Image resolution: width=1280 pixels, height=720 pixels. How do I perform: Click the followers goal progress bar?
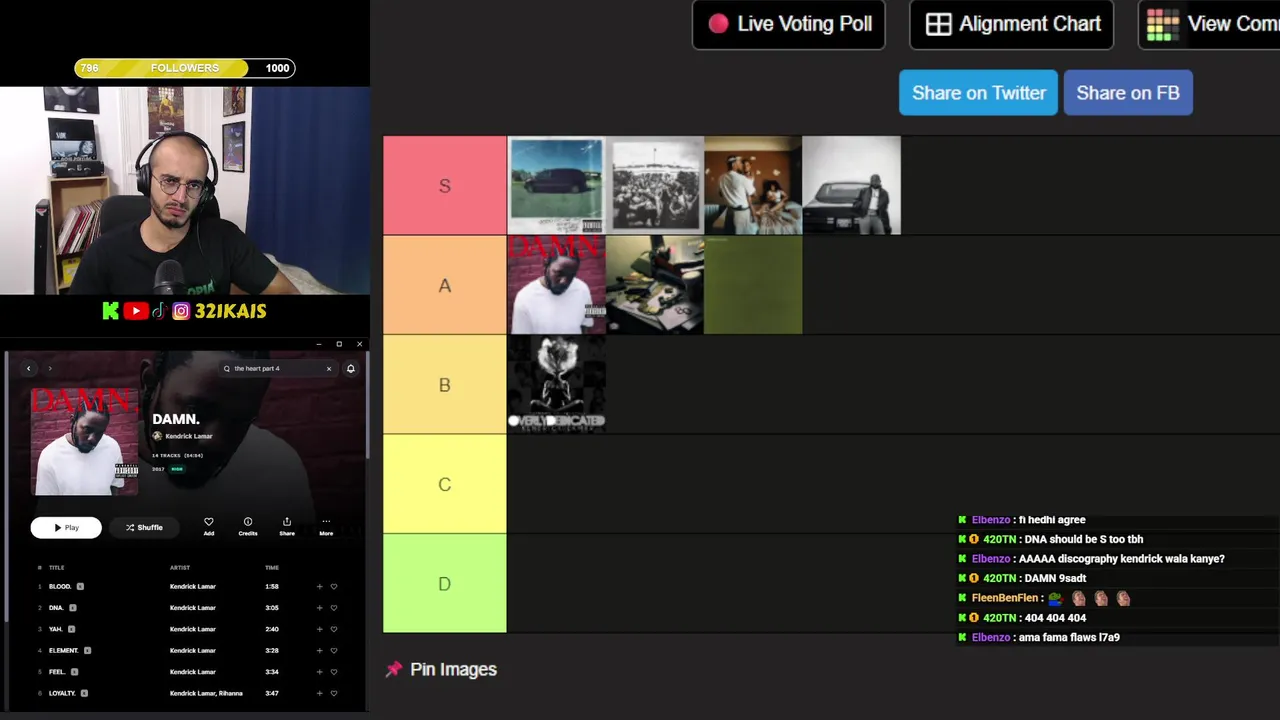tap(185, 68)
